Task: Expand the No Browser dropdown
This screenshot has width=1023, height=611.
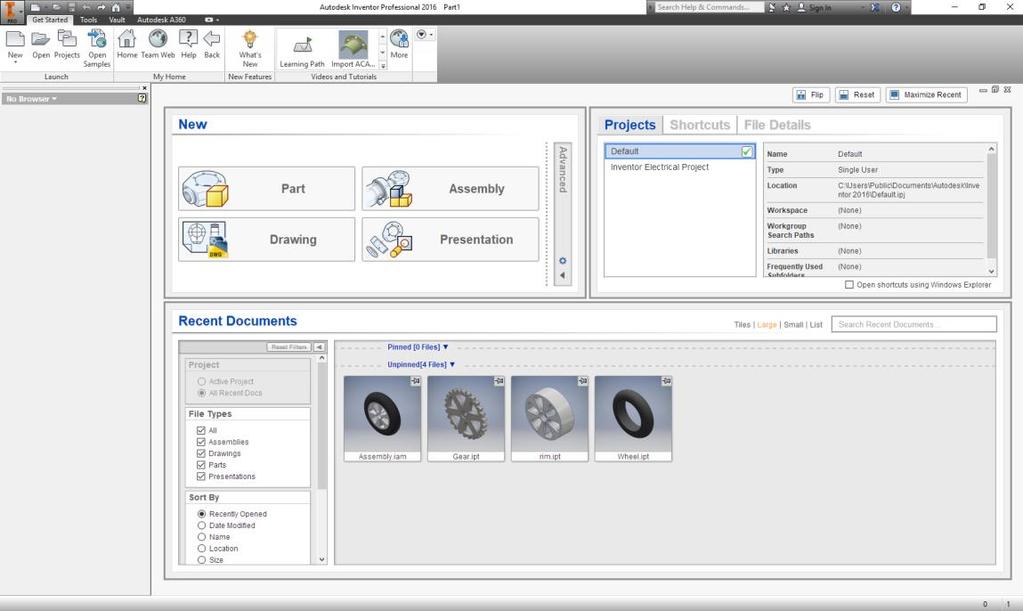Action: 54,99
